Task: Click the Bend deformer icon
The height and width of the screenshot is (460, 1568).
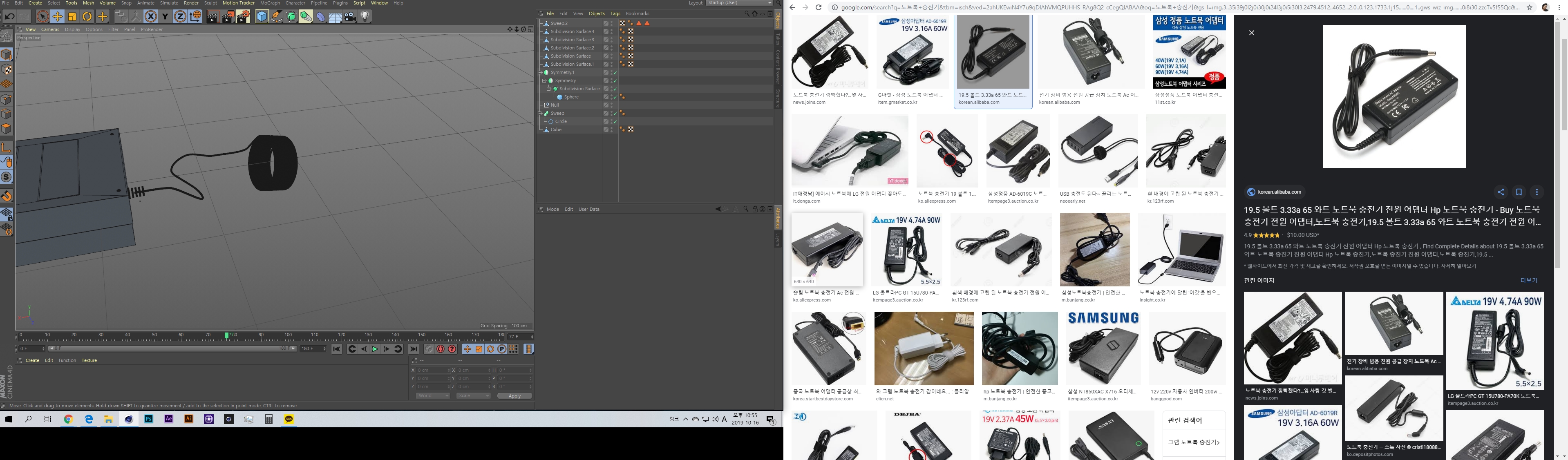Action: pos(321,16)
